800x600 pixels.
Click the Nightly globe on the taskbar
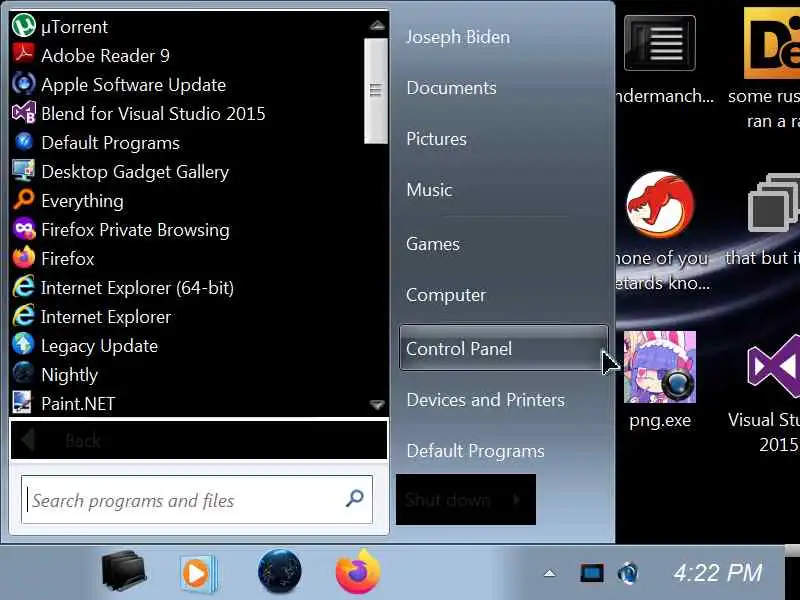(280, 571)
